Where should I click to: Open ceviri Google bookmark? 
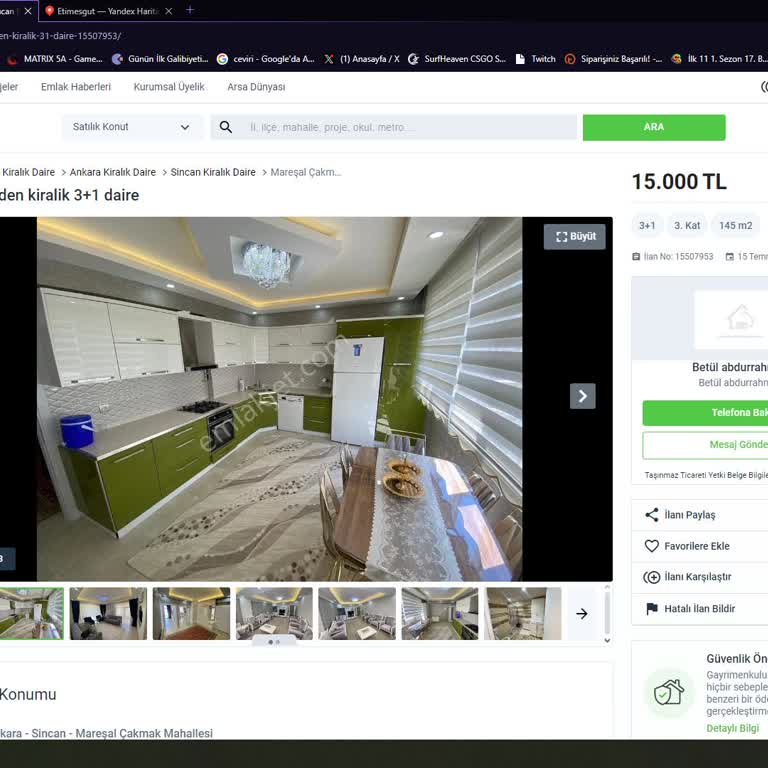265,59
